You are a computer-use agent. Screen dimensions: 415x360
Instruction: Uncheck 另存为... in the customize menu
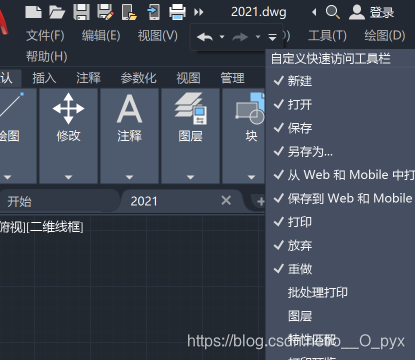[x=340, y=152]
